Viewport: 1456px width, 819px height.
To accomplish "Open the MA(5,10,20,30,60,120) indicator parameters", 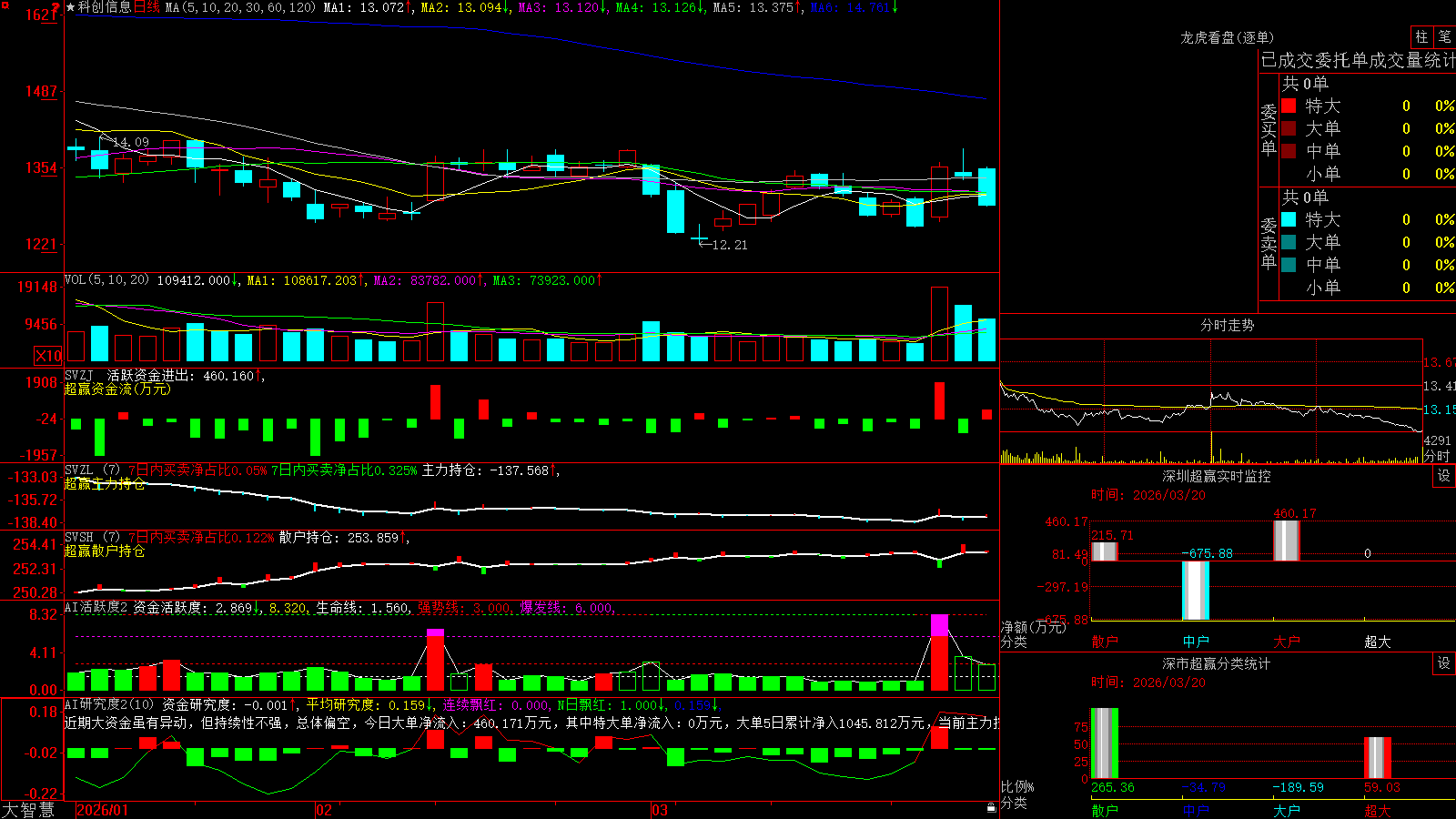I will (240, 7).
